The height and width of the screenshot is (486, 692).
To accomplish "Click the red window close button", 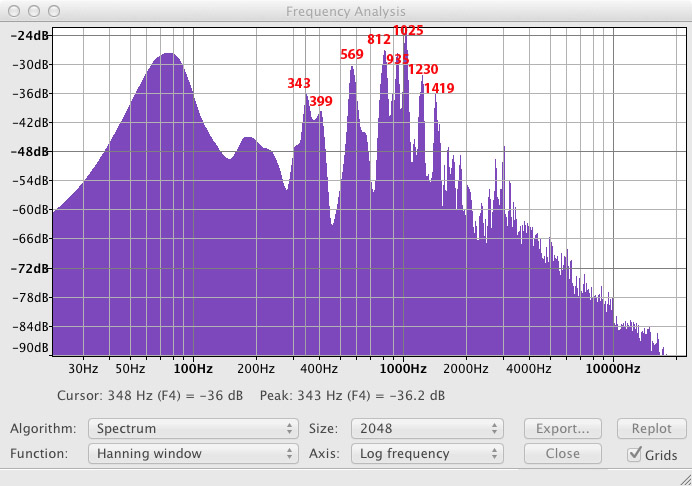I will [x=14, y=11].
